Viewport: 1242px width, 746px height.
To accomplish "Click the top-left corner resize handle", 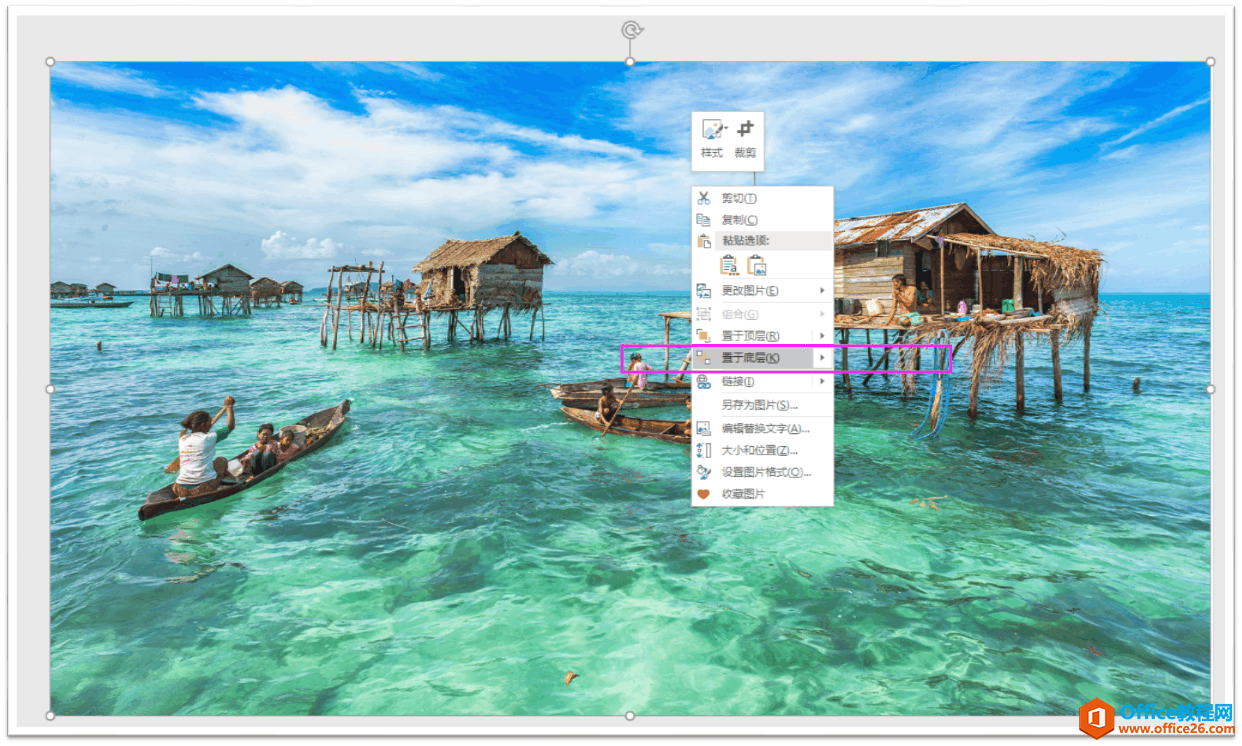I will click(x=50, y=62).
